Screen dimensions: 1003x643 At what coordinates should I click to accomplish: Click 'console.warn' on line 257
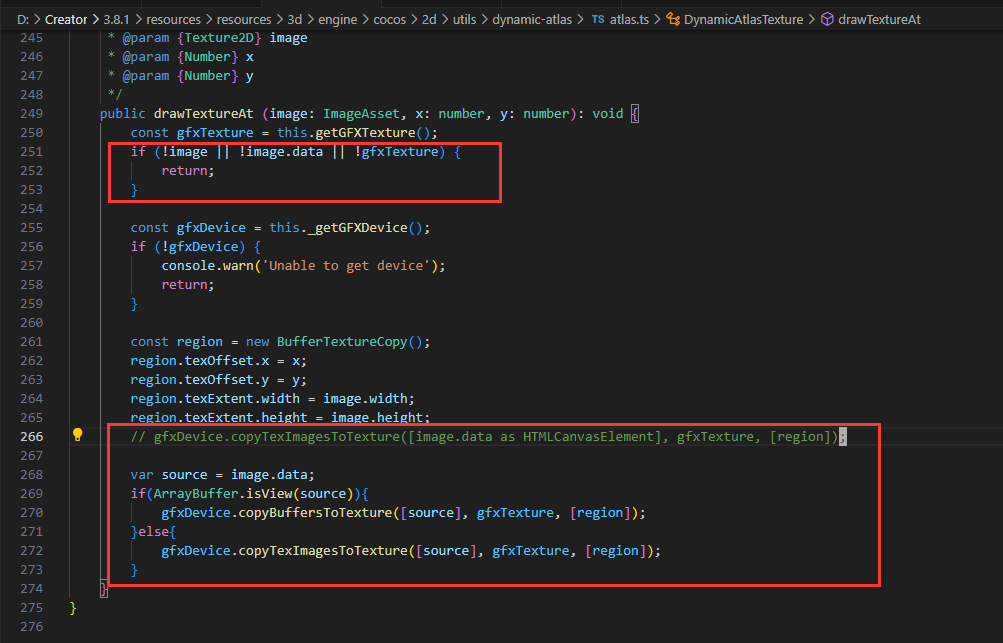point(207,266)
